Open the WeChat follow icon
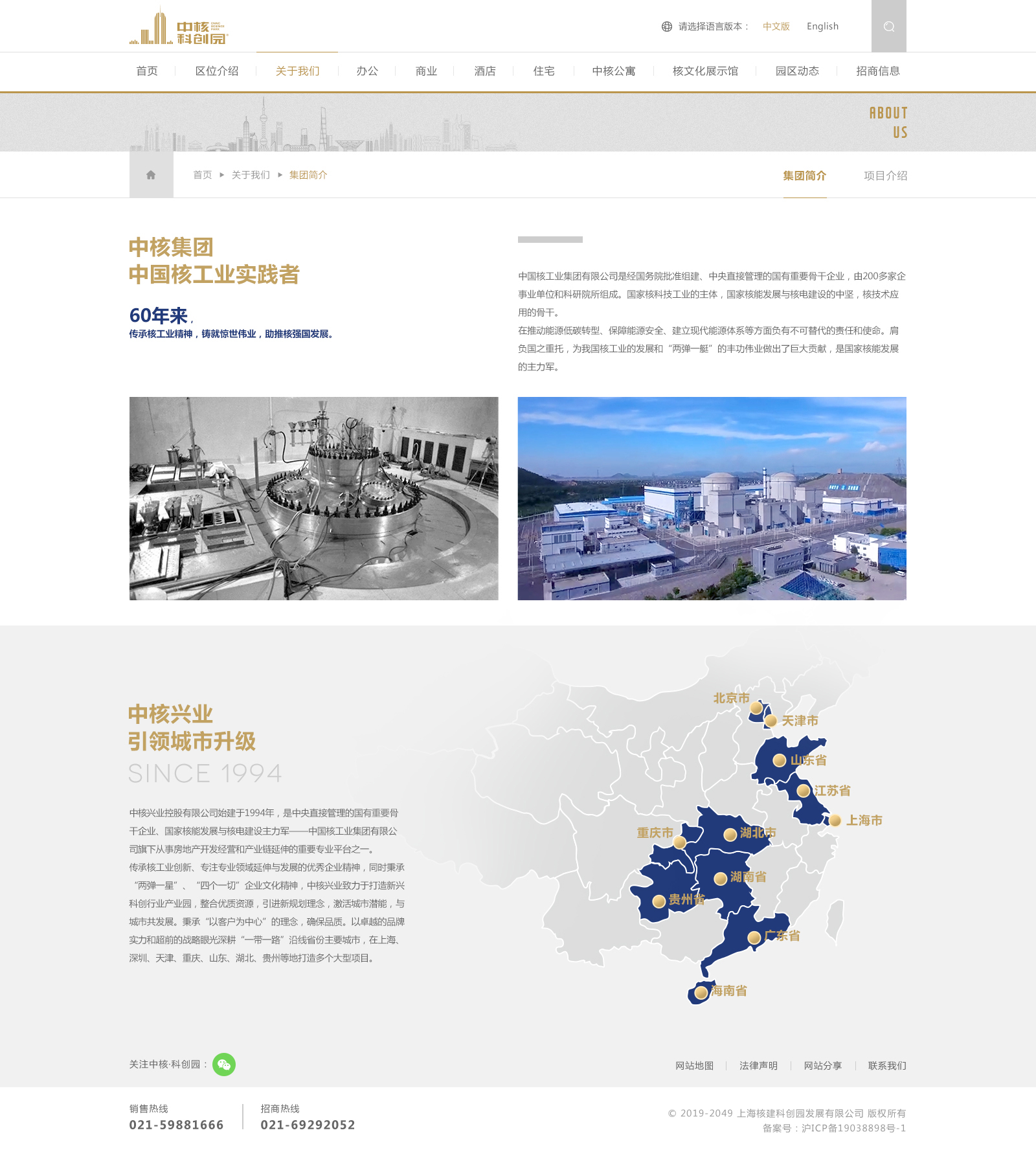Screen dimensions: 1036x1150 [224, 1065]
